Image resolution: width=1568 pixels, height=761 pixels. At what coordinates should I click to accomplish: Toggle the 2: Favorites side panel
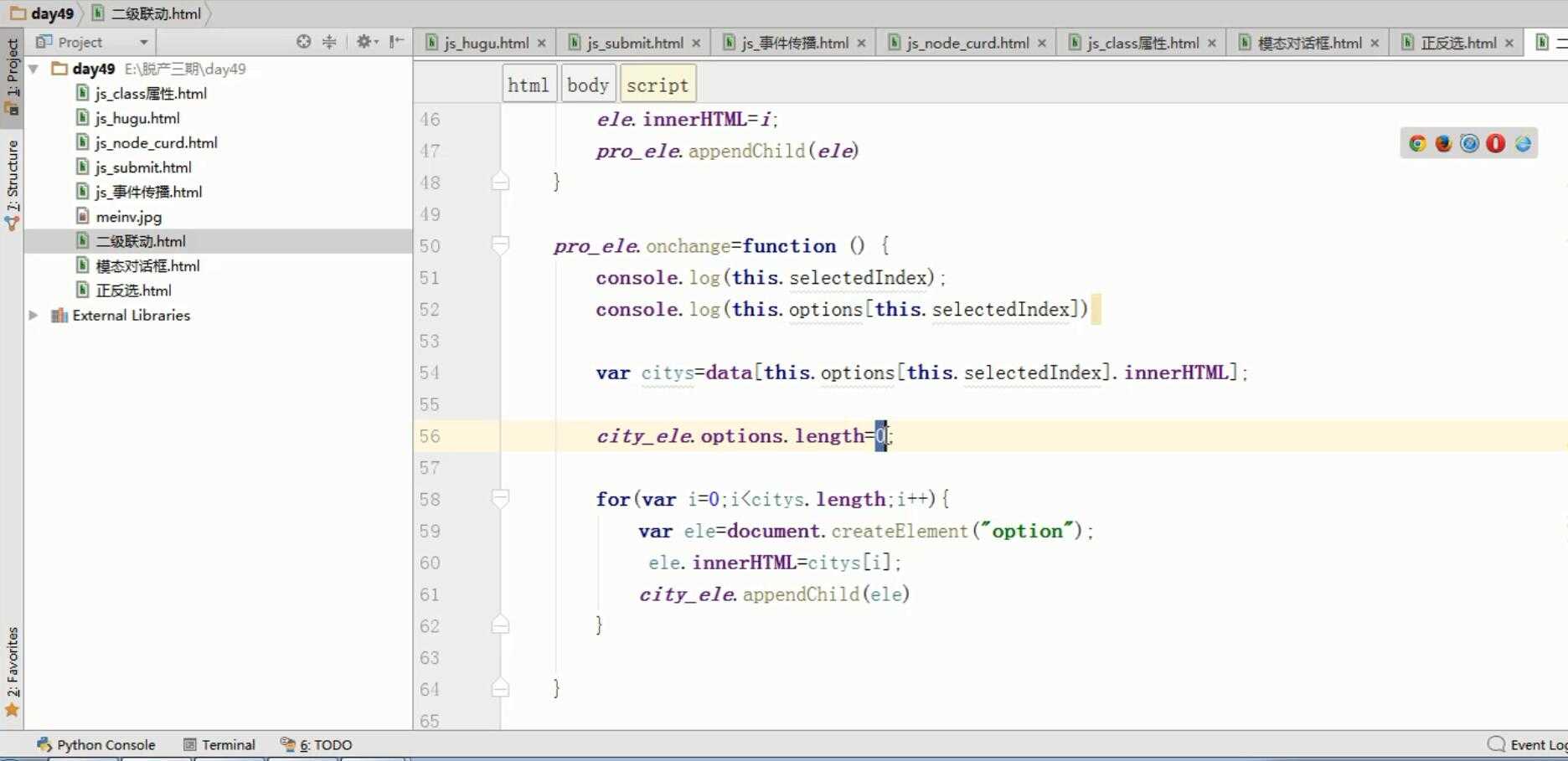point(12,671)
